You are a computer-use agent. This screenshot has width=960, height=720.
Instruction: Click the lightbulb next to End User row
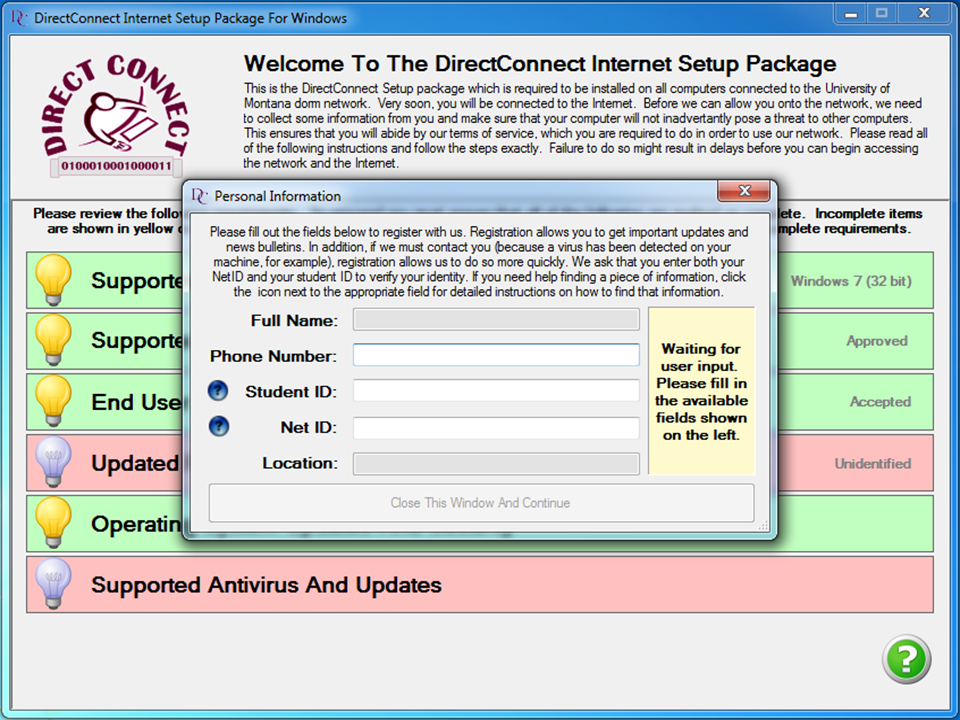pyautogui.click(x=53, y=400)
